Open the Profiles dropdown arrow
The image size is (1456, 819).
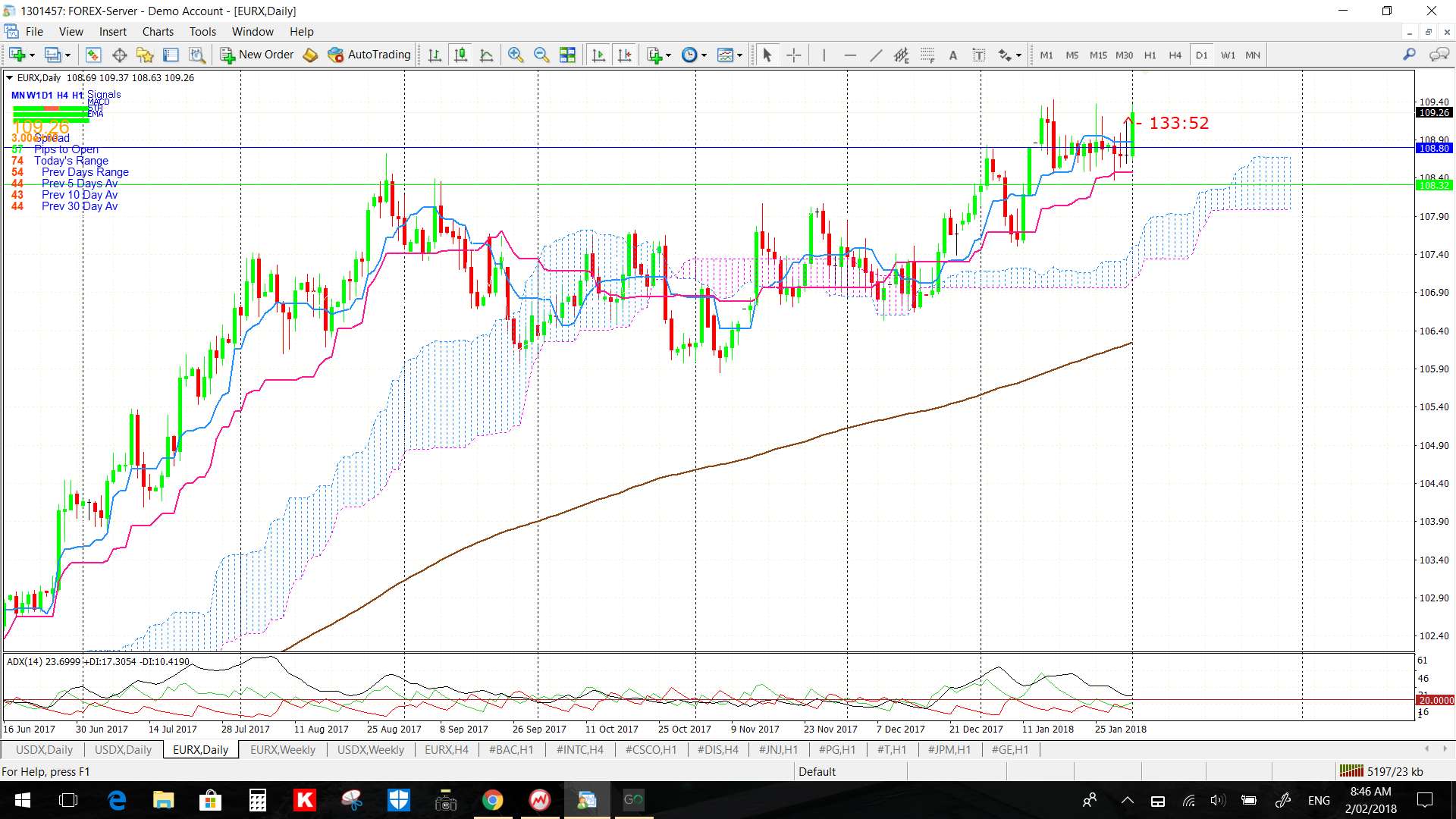[x=67, y=55]
